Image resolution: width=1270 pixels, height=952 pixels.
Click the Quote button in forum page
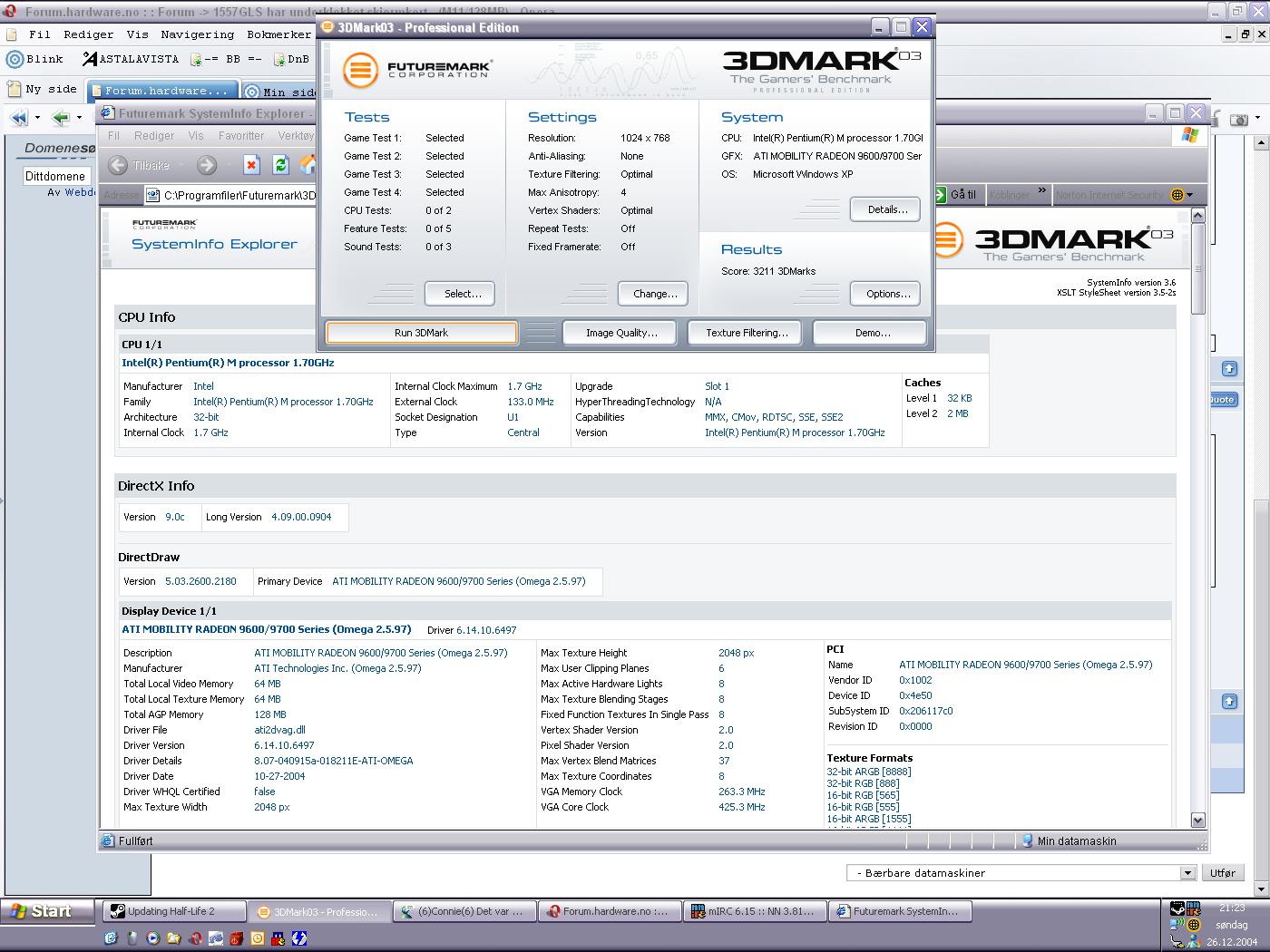point(1222,399)
